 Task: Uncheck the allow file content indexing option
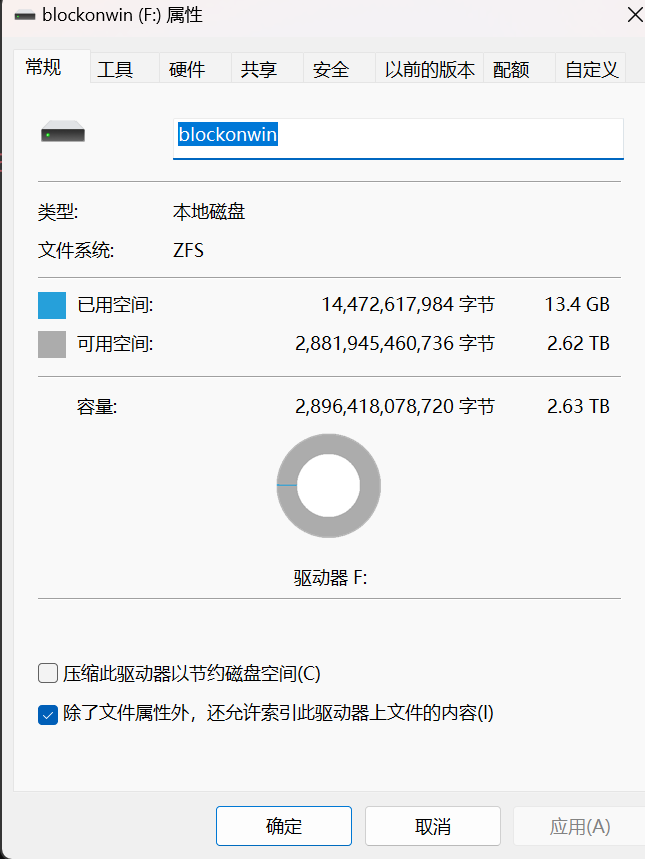[x=47, y=714]
